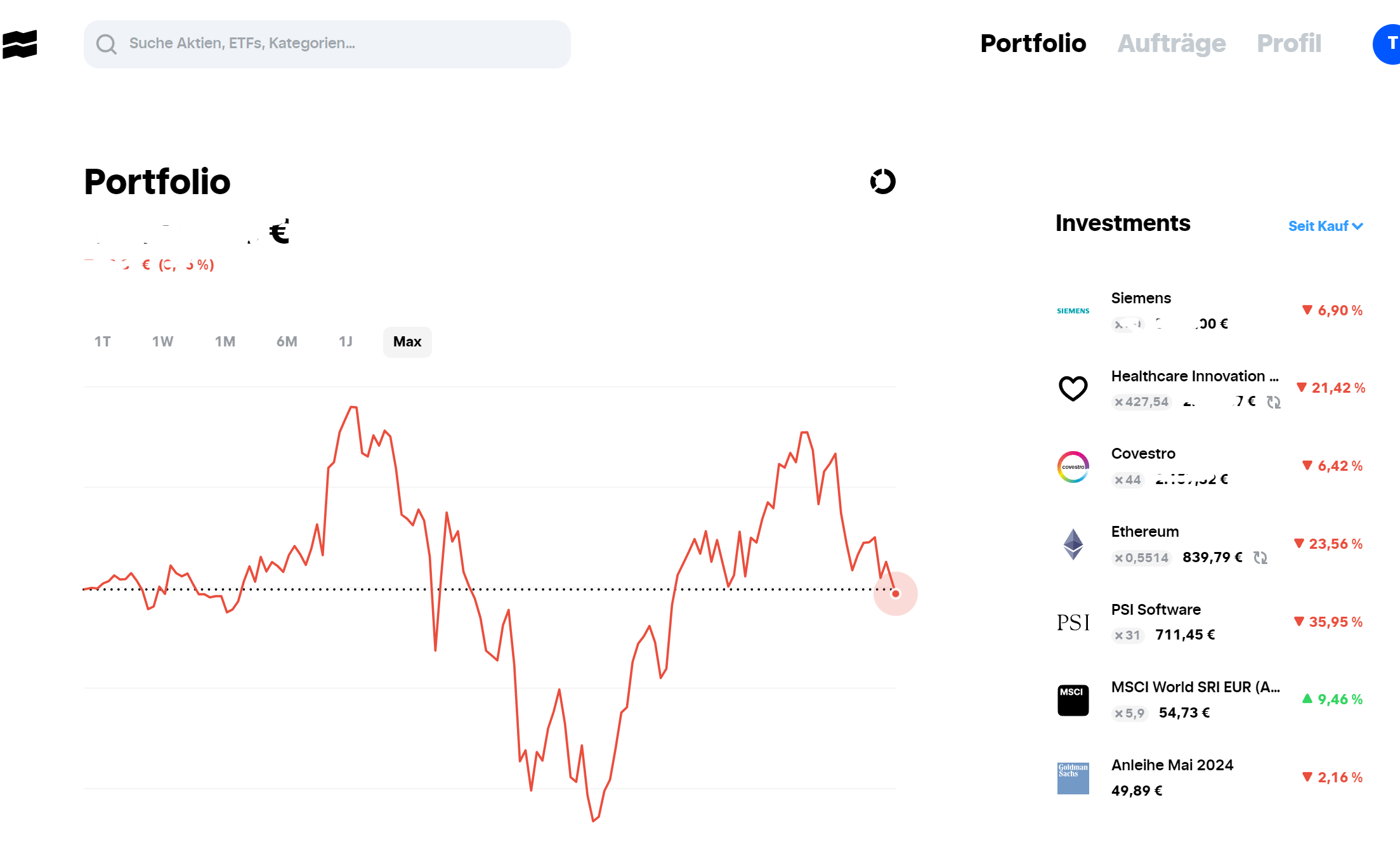
Task: Expand the Seit Kauf dropdown
Action: coord(1325,227)
